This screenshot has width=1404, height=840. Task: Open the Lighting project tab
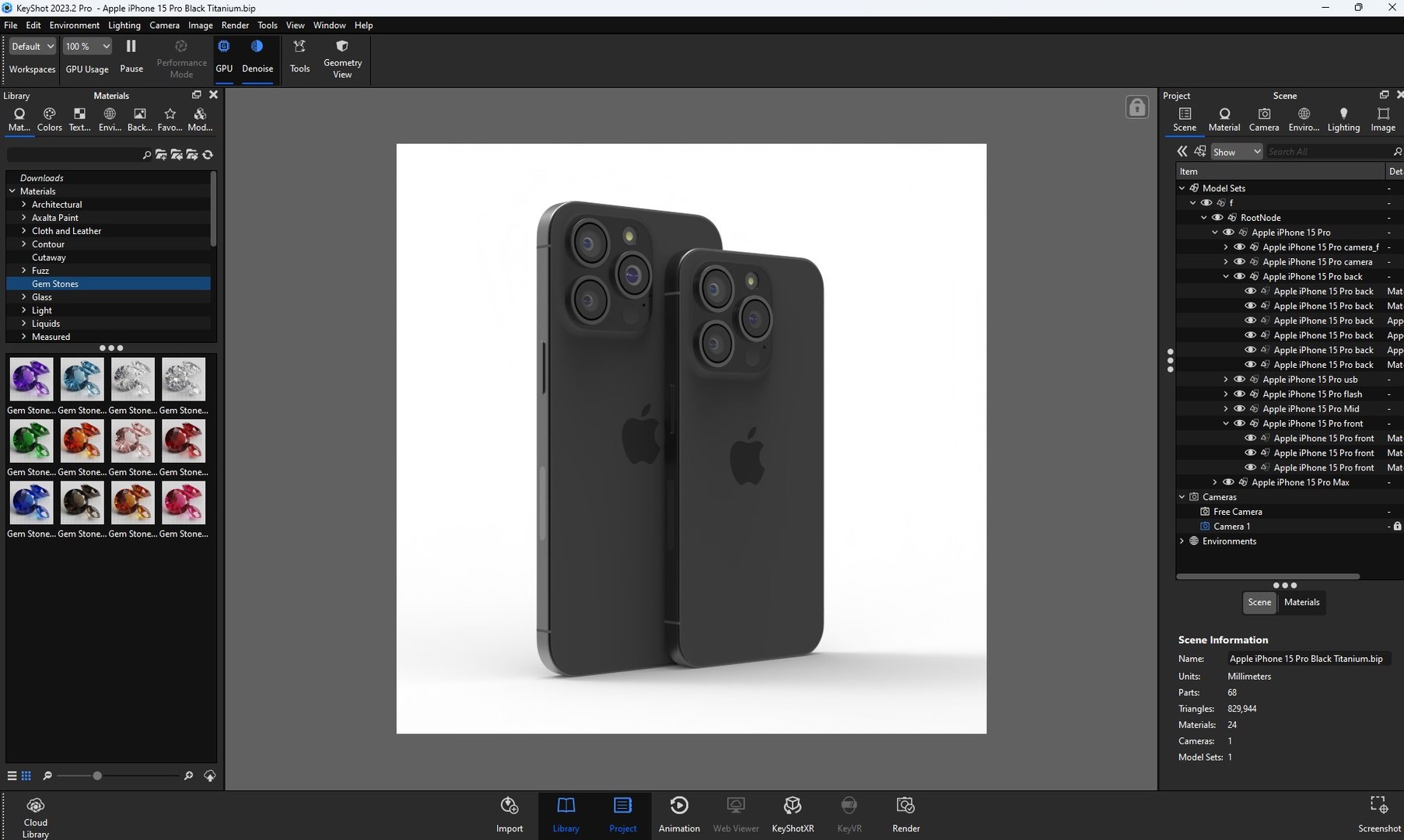click(1343, 120)
